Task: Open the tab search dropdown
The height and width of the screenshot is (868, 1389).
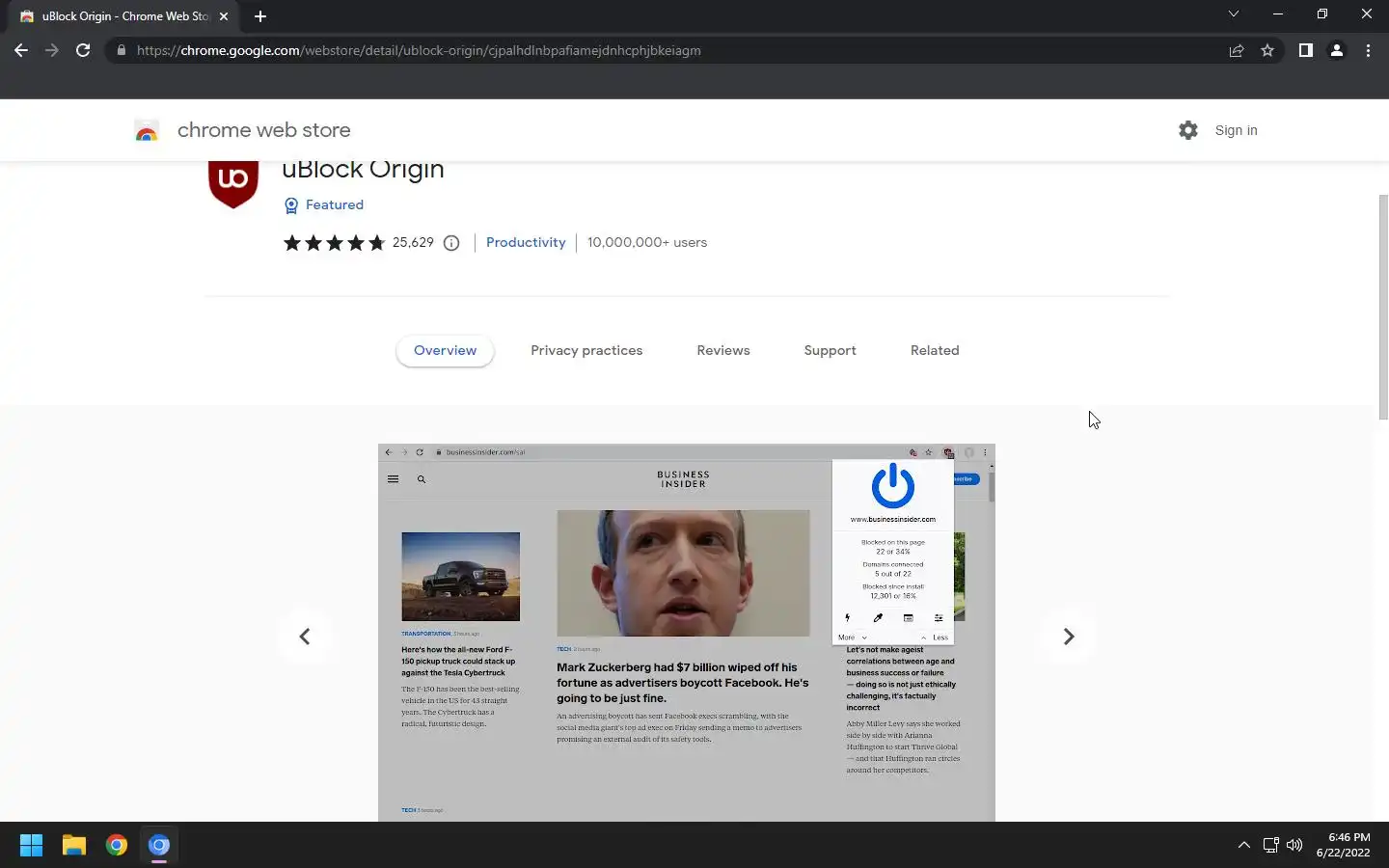Action: coord(1233,14)
